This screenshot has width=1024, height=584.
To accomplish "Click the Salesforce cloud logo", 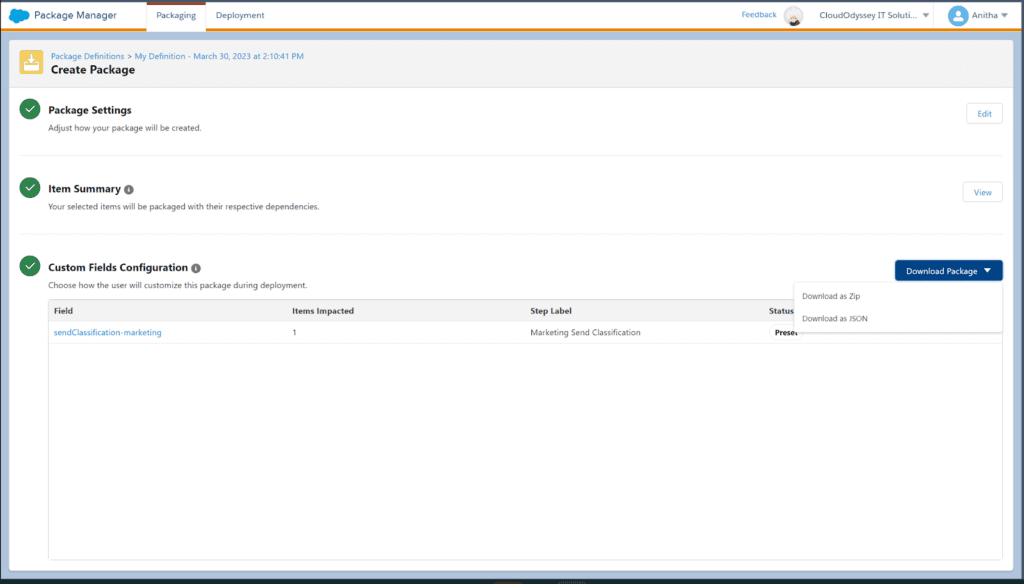I will (19, 15).
